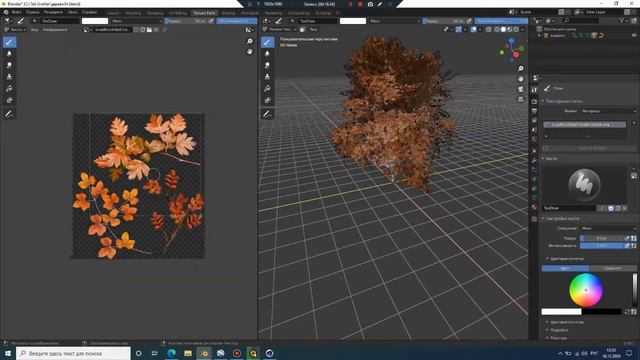Select the Clone tool in 3D viewport toolbar
Screen dimensions: 640x360
tap(268, 77)
